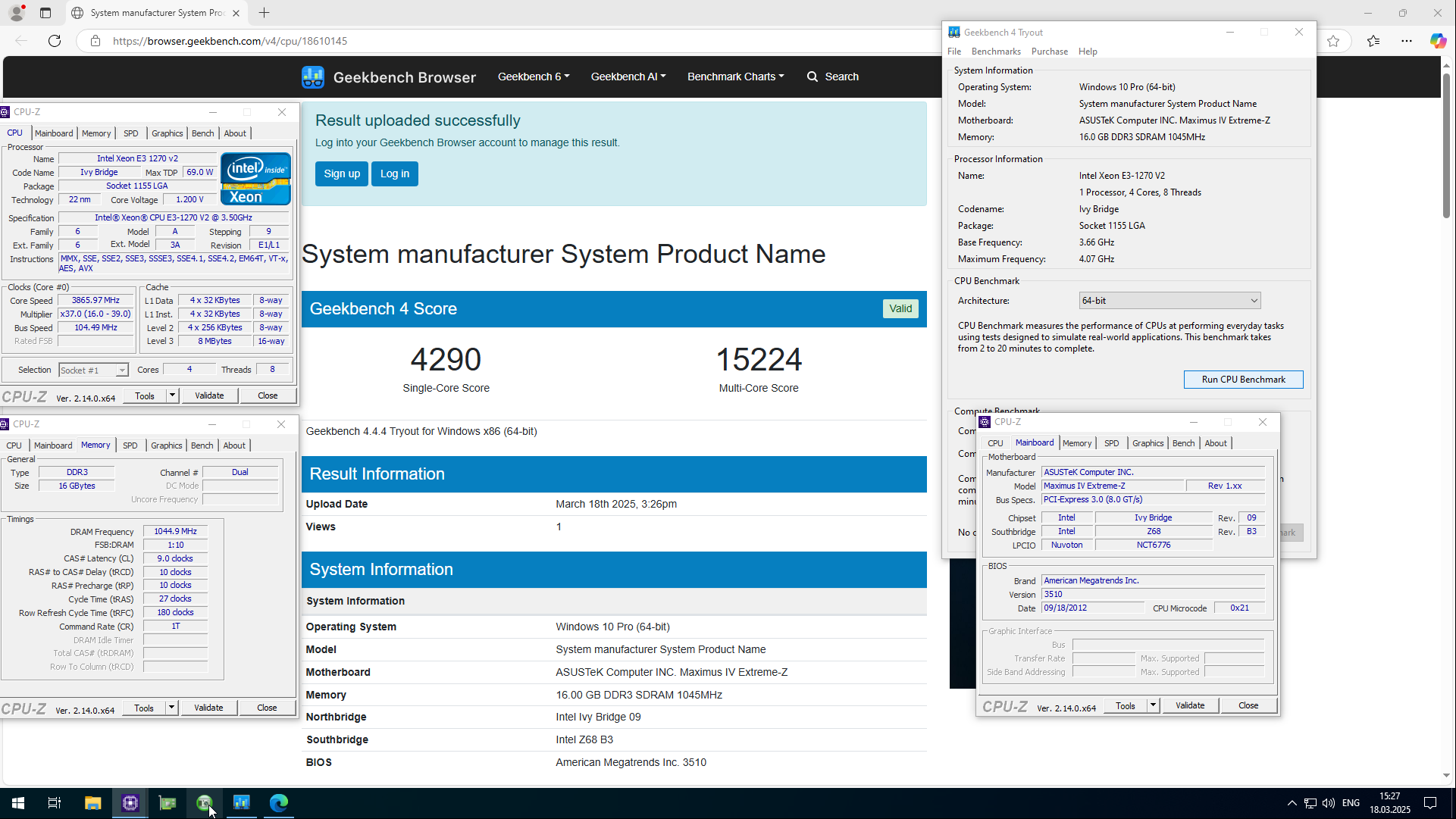
Task: Click the 15224 multi-core score
Action: pyautogui.click(x=759, y=359)
